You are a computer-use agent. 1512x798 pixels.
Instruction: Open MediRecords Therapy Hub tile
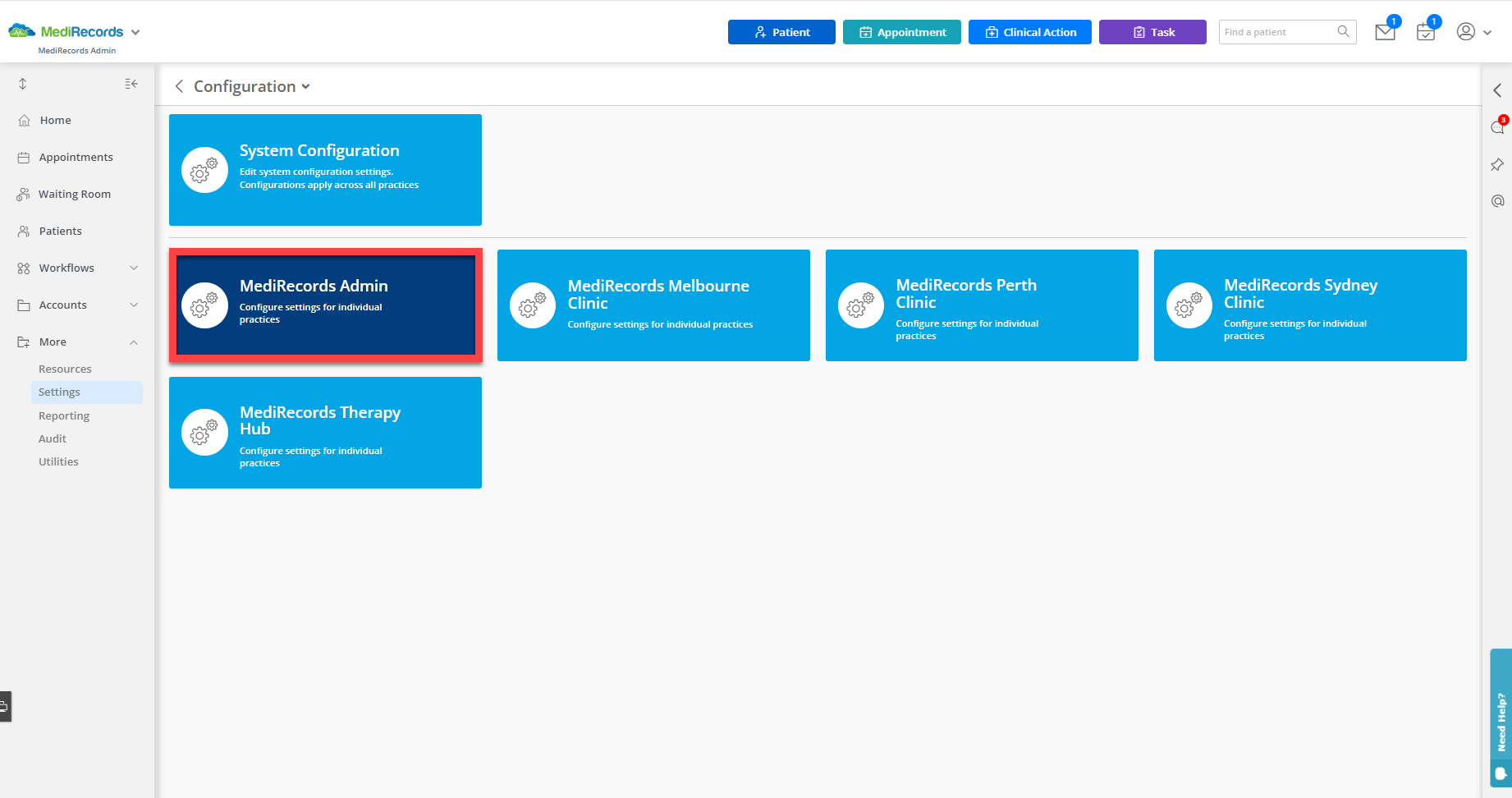pos(325,433)
